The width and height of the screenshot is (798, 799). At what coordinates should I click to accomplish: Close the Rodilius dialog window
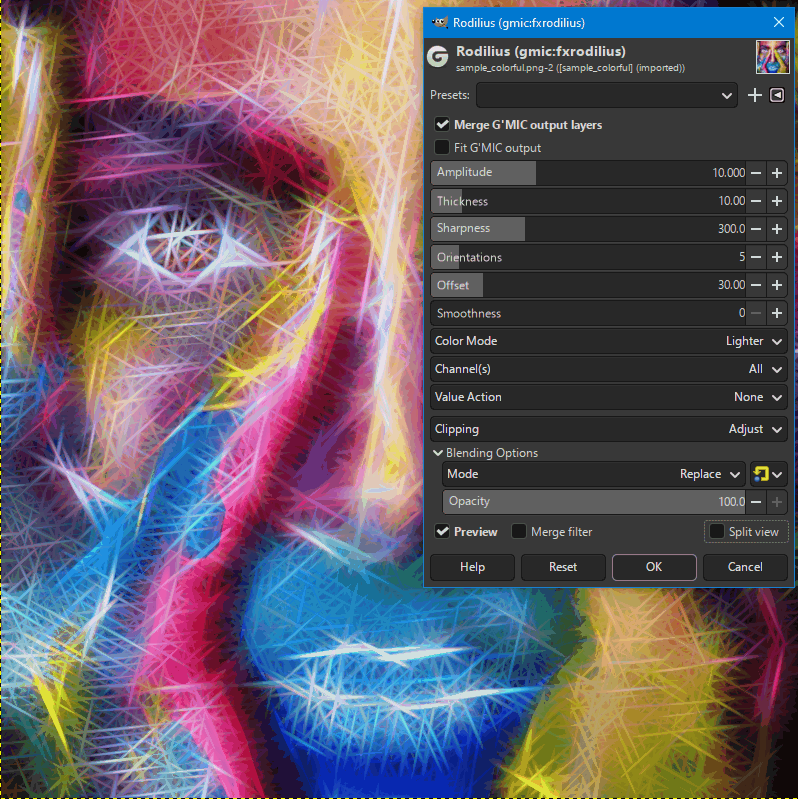[x=779, y=22]
